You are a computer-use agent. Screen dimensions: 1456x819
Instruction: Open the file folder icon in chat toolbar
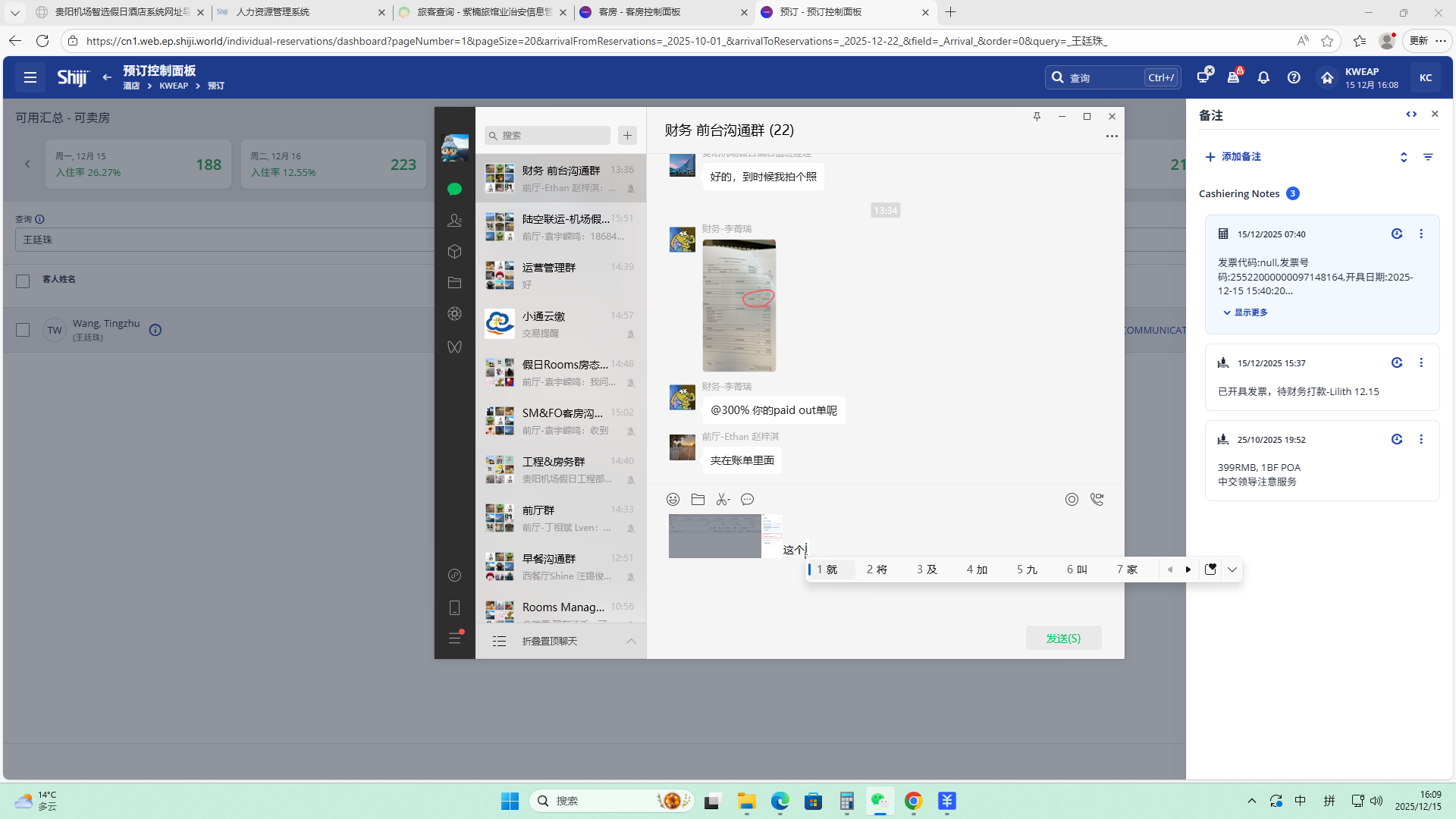[698, 500]
